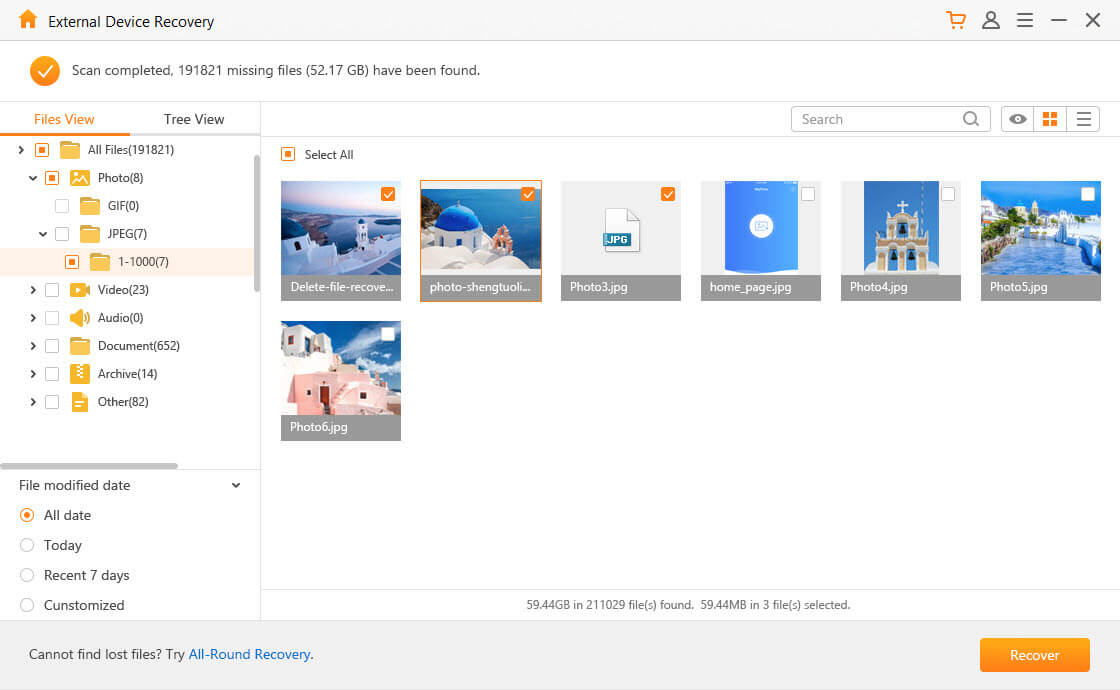Open the user account icon
1120x690 pixels.
pos(991,19)
